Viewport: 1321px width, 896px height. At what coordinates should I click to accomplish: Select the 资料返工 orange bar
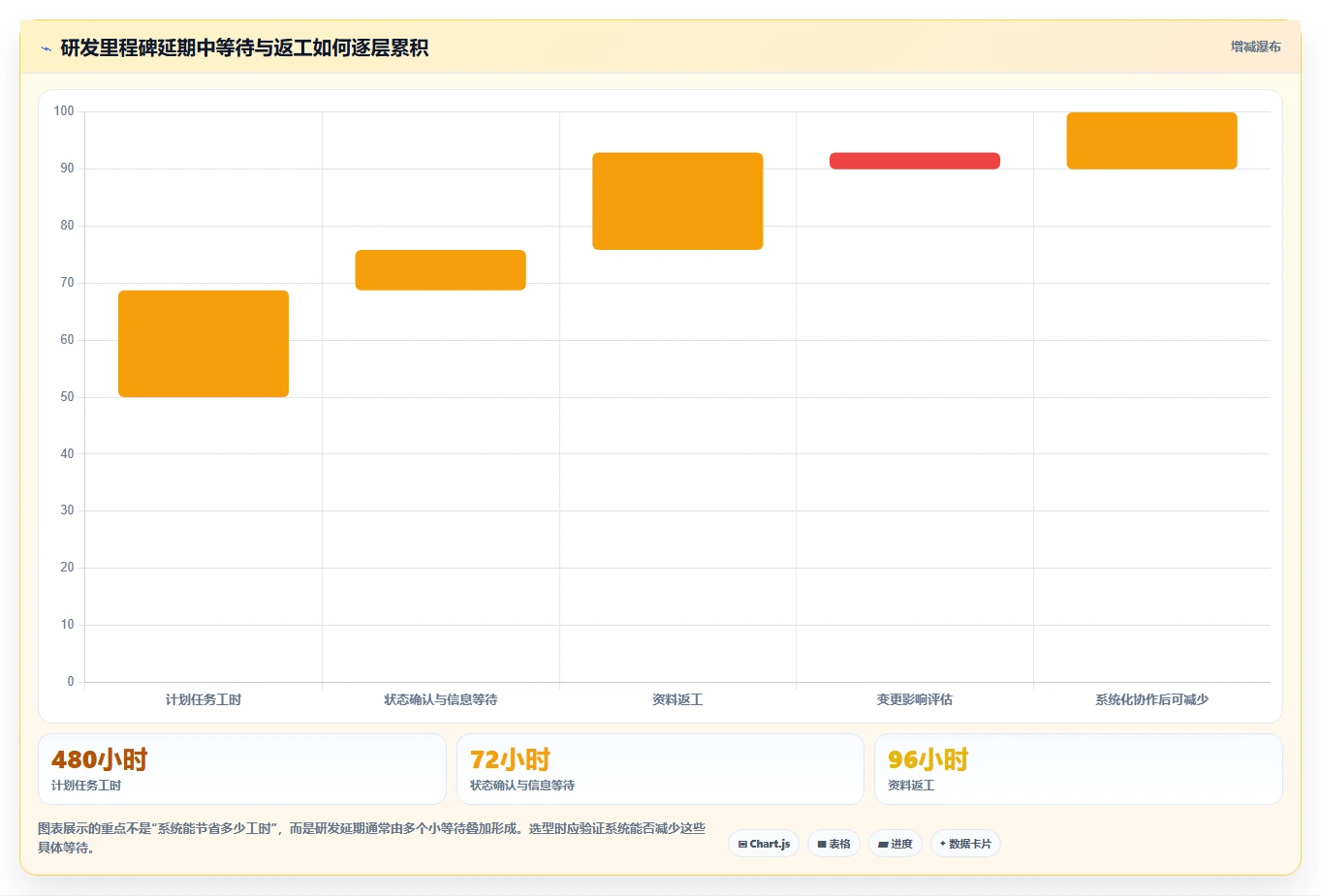pyautogui.click(x=677, y=201)
